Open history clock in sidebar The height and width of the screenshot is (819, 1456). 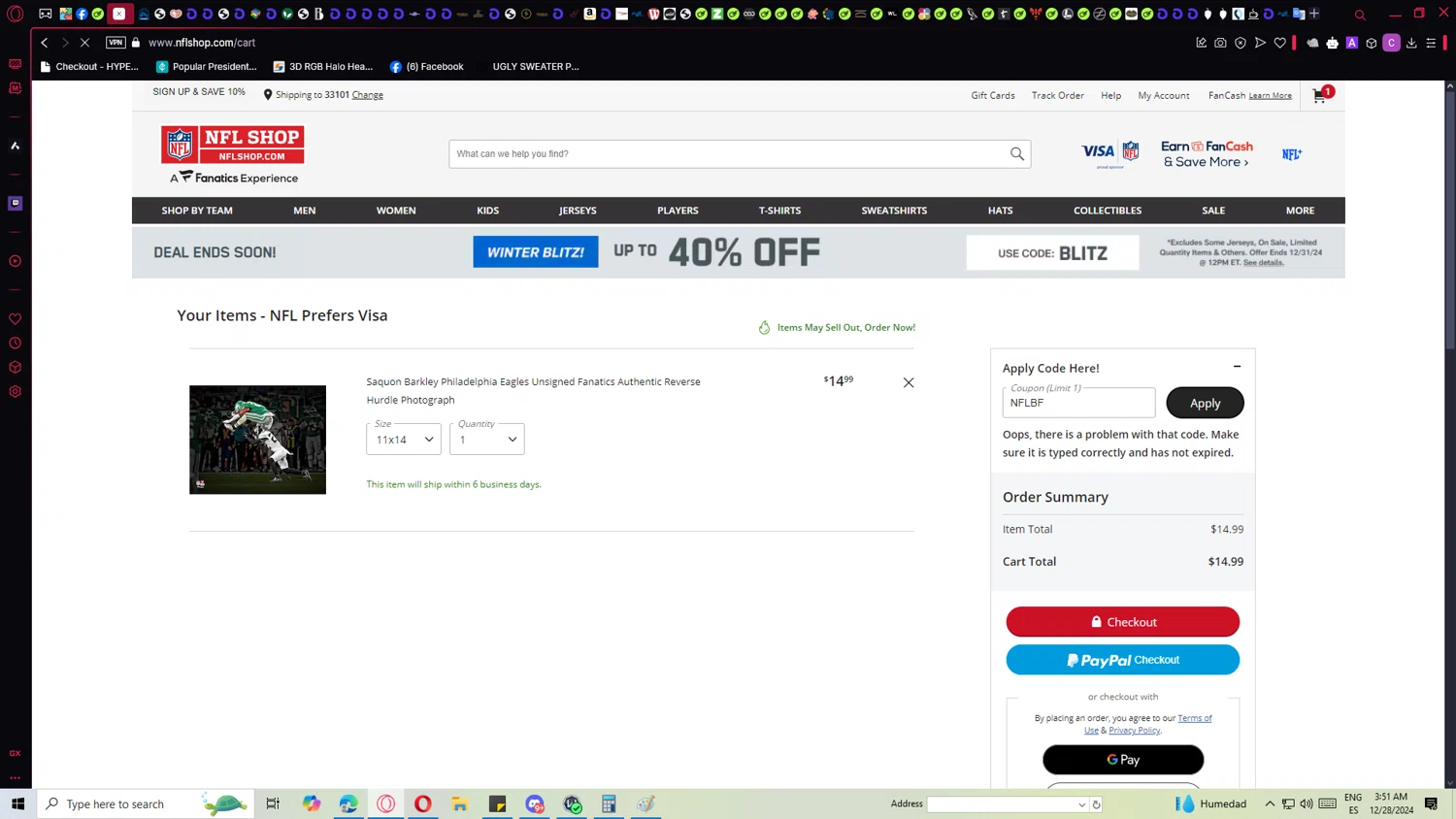15,344
